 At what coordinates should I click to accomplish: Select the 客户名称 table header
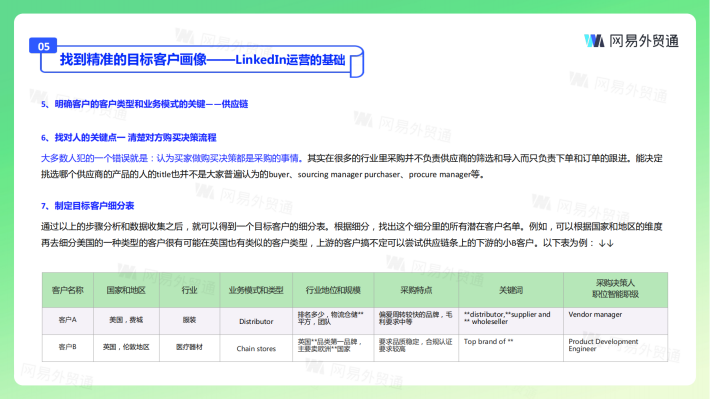tap(67, 290)
